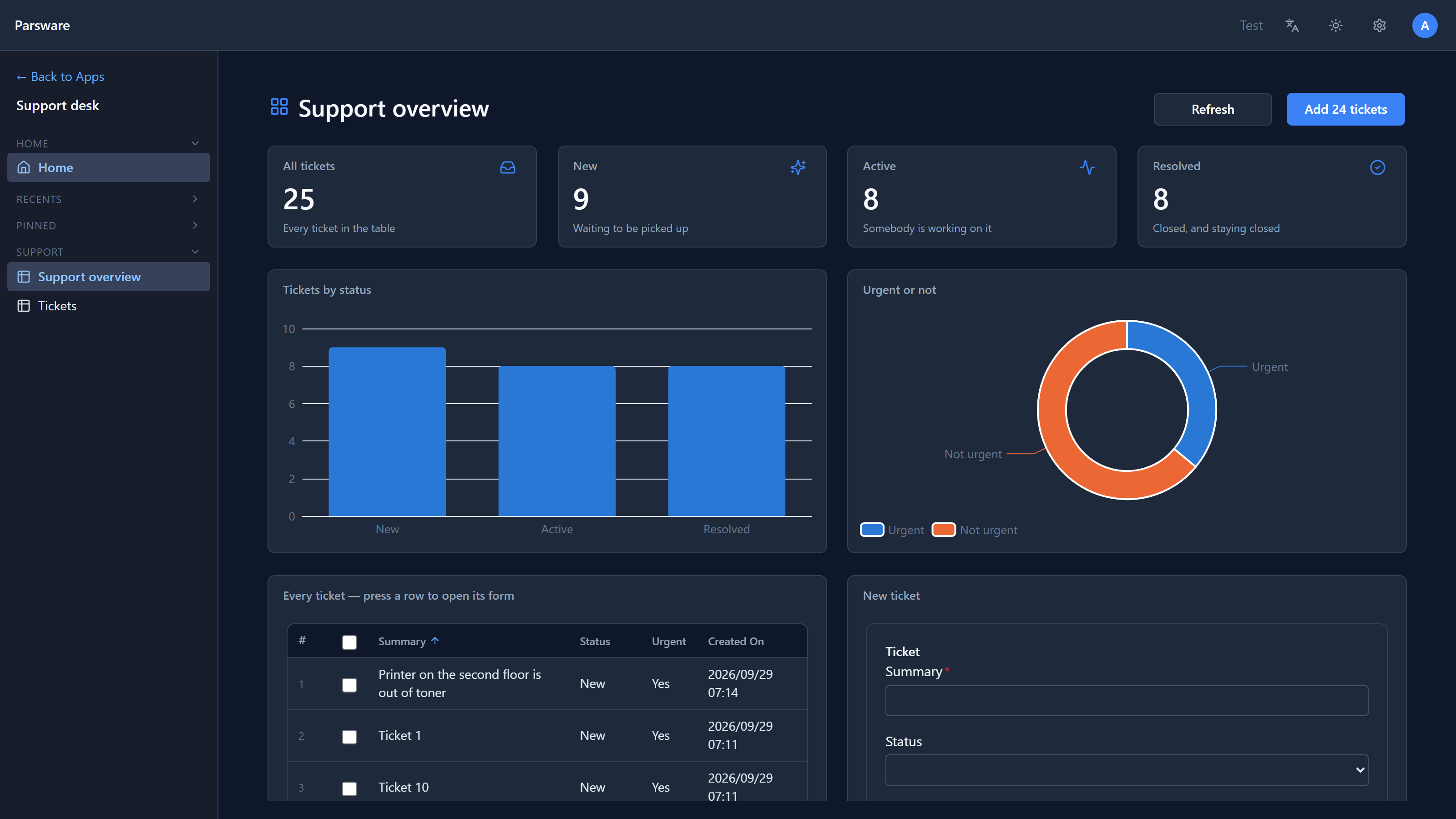
Task: Open the Status dropdown in New ticket form
Action: pos(1127,770)
